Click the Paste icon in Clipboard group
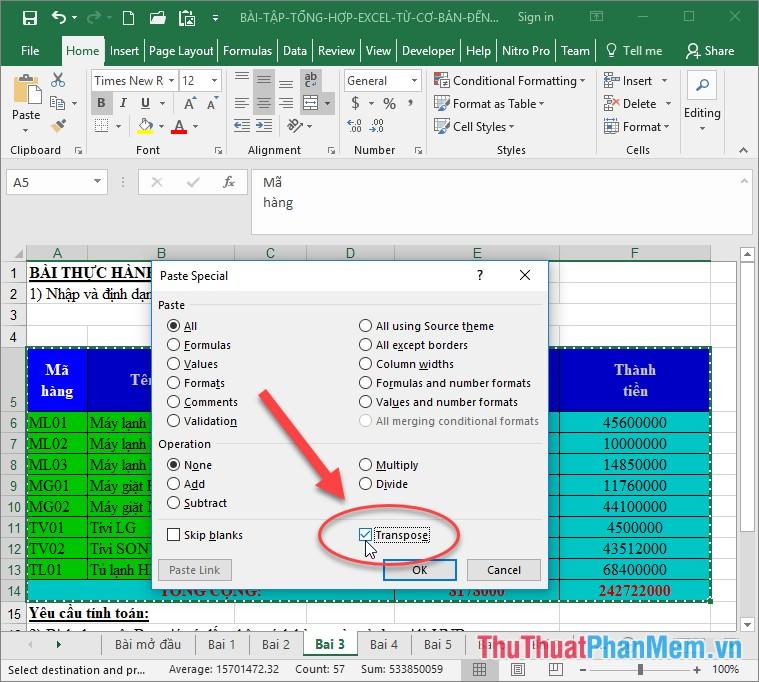759x682 pixels. pos(26,98)
